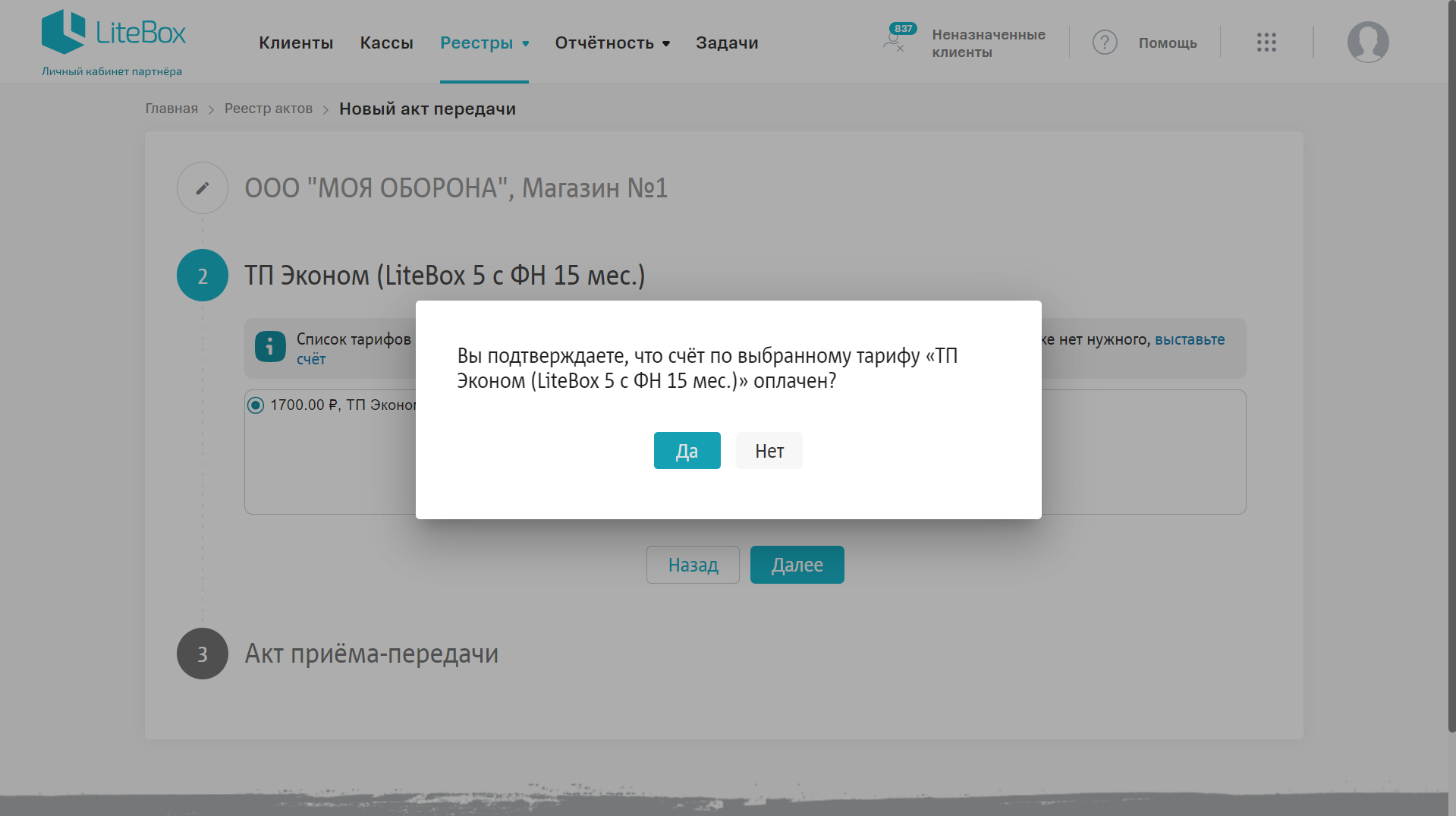Screen dimensions: 1456x816
Task: Click the Акт приёма-передачи step title
Action: (372, 654)
